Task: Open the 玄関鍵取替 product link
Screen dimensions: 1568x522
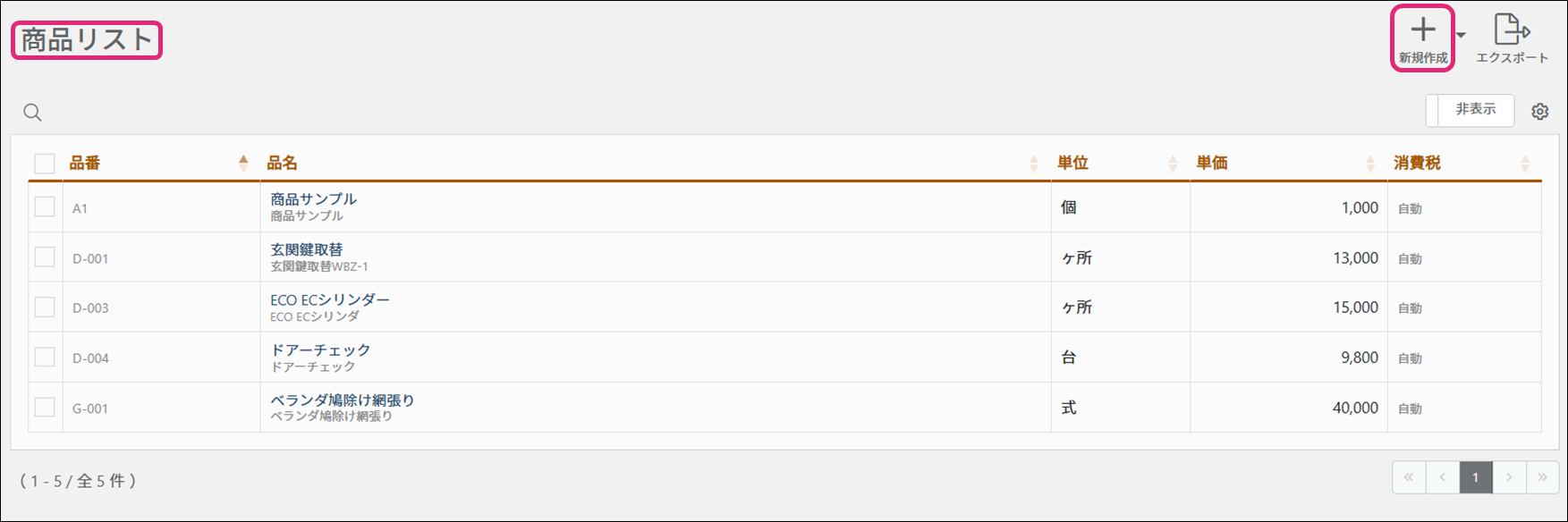Action: [x=307, y=249]
